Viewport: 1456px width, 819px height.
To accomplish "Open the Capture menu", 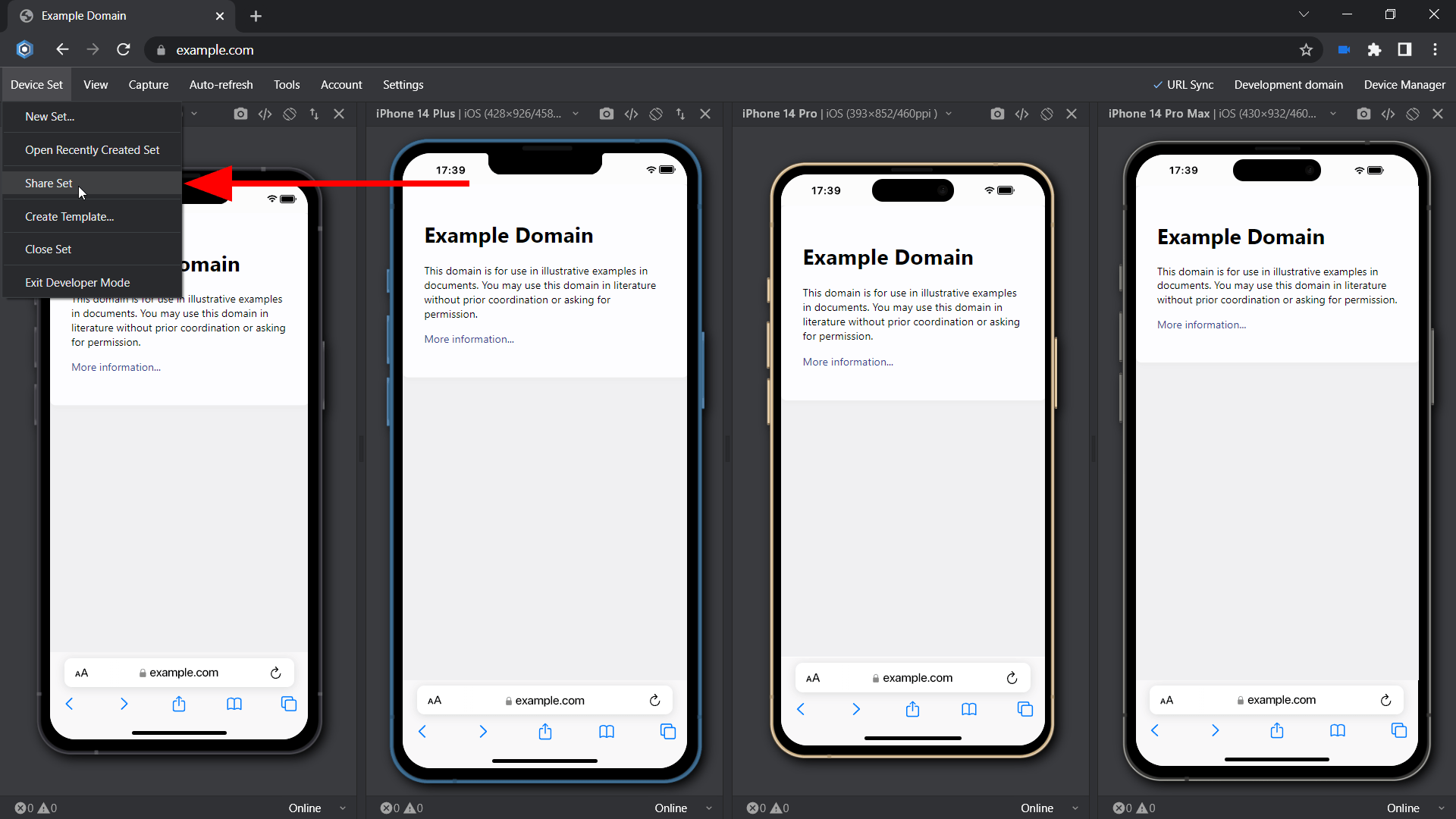I will pos(148,84).
